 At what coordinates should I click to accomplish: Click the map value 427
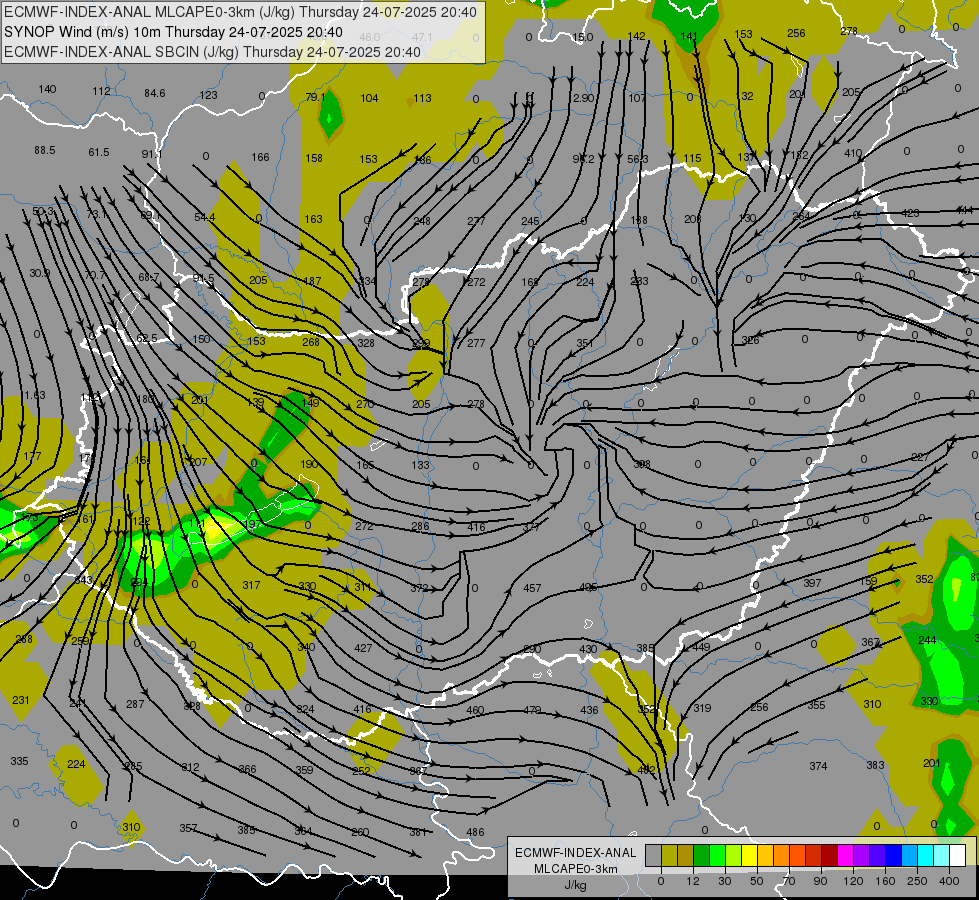pos(363,648)
